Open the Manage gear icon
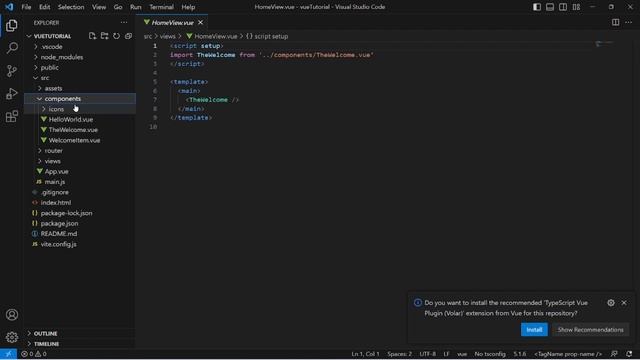The width and height of the screenshot is (640, 360). (x=12, y=337)
